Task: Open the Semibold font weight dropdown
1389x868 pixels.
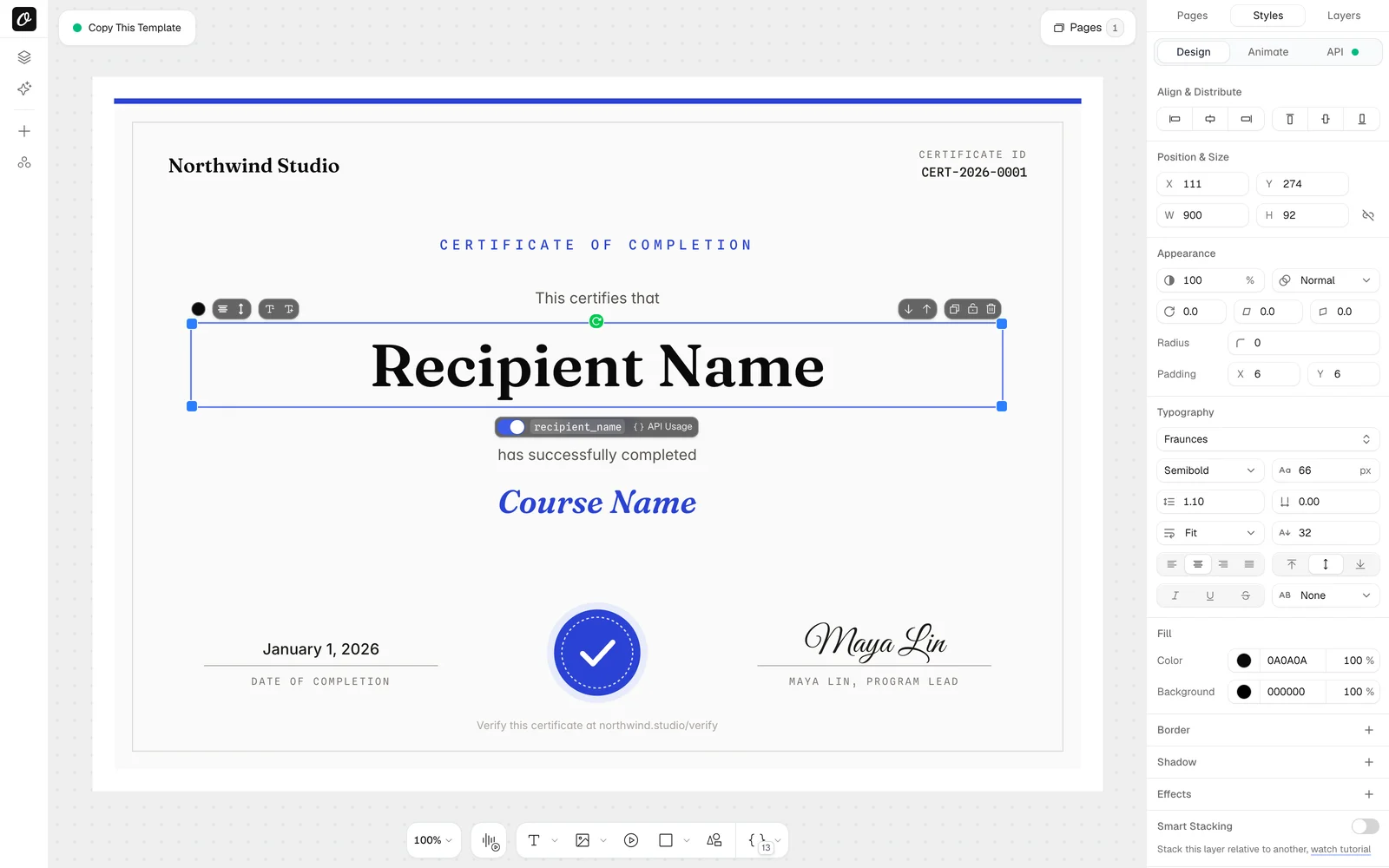Action: point(1210,470)
